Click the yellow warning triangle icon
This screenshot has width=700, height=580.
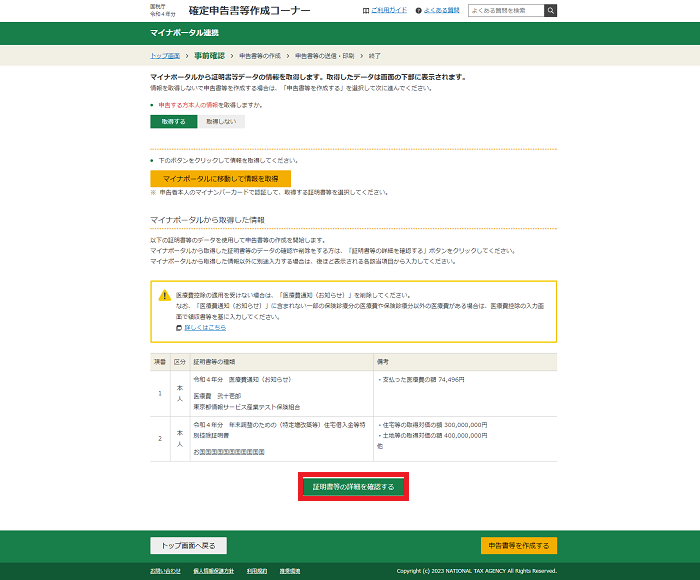tap(164, 296)
